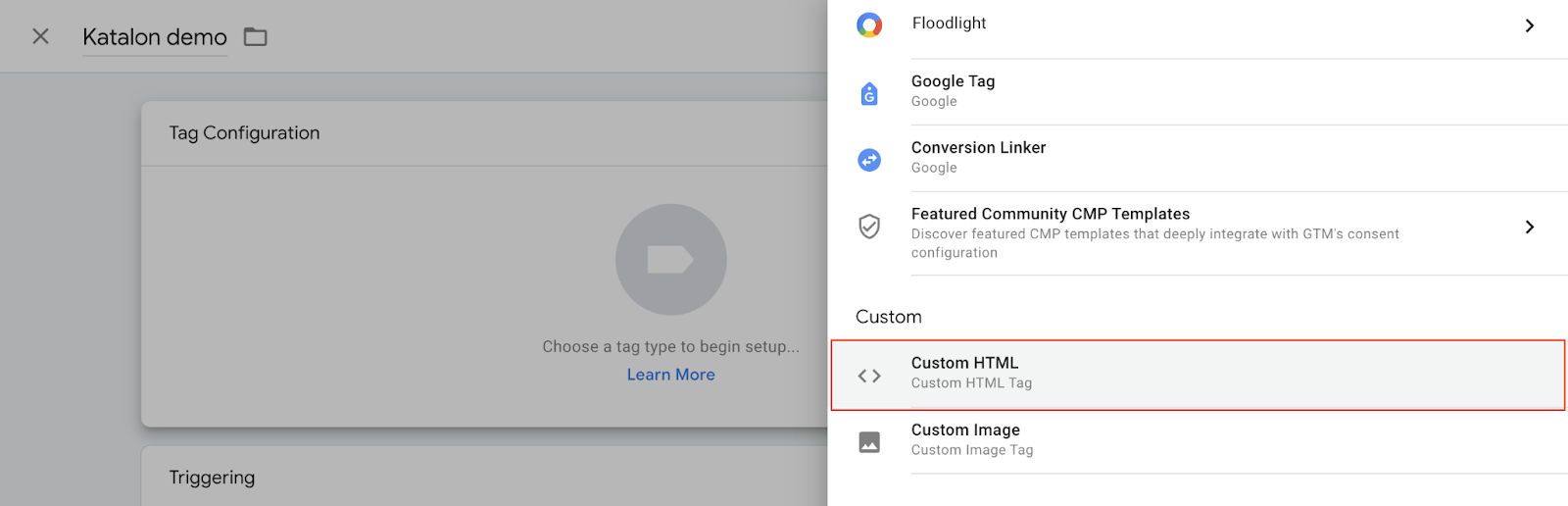This screenshot has width=1568, height=506.
Task: Choose the Google Tag option
Action: tap(1198, 92)
